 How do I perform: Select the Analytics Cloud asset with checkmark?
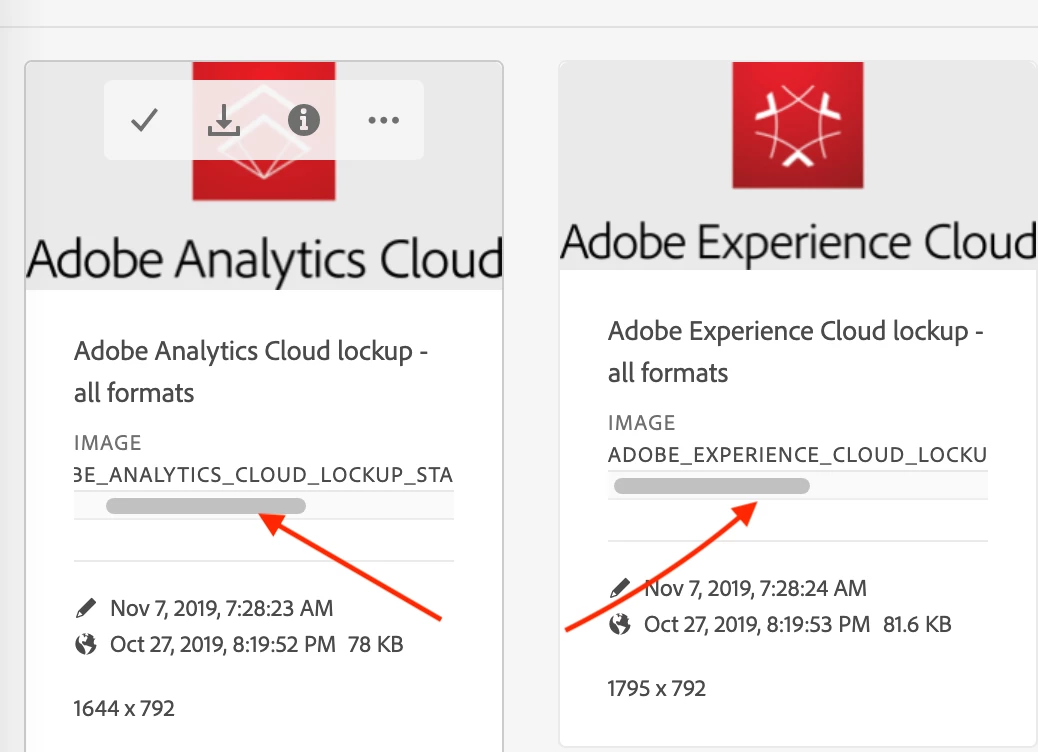(144, 120)
